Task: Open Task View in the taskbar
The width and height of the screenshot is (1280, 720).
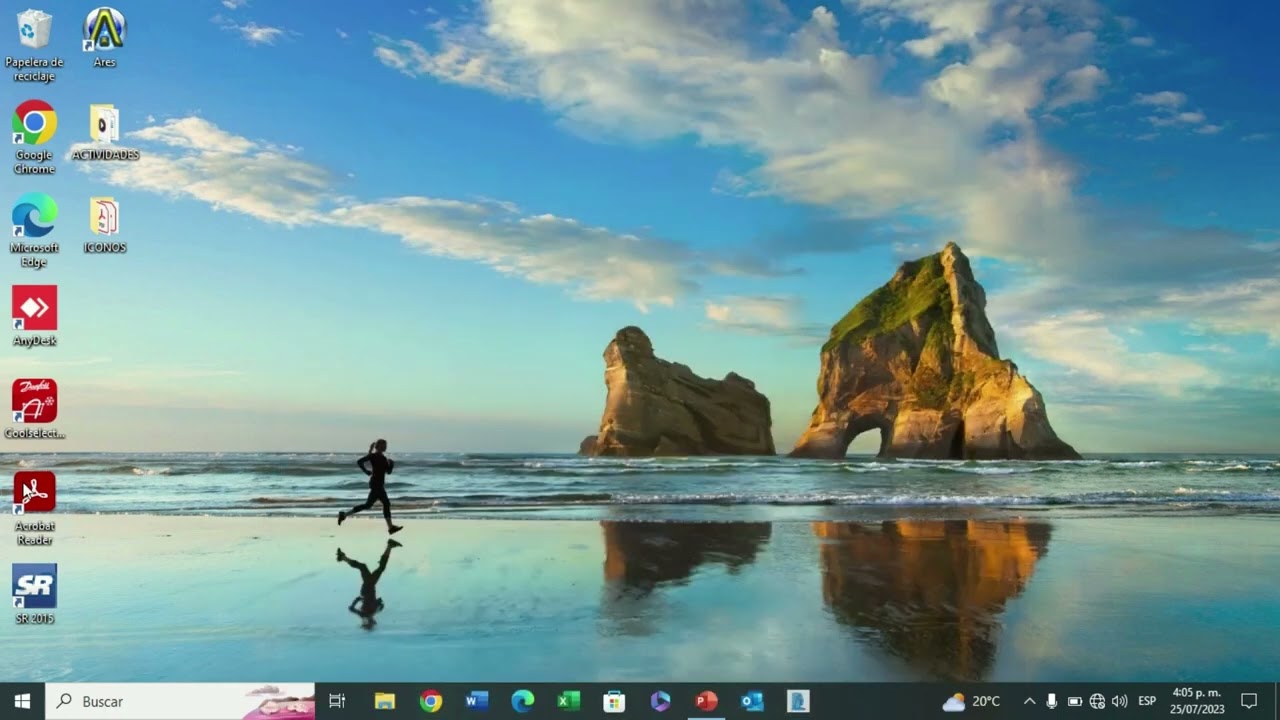Action: 337,701
